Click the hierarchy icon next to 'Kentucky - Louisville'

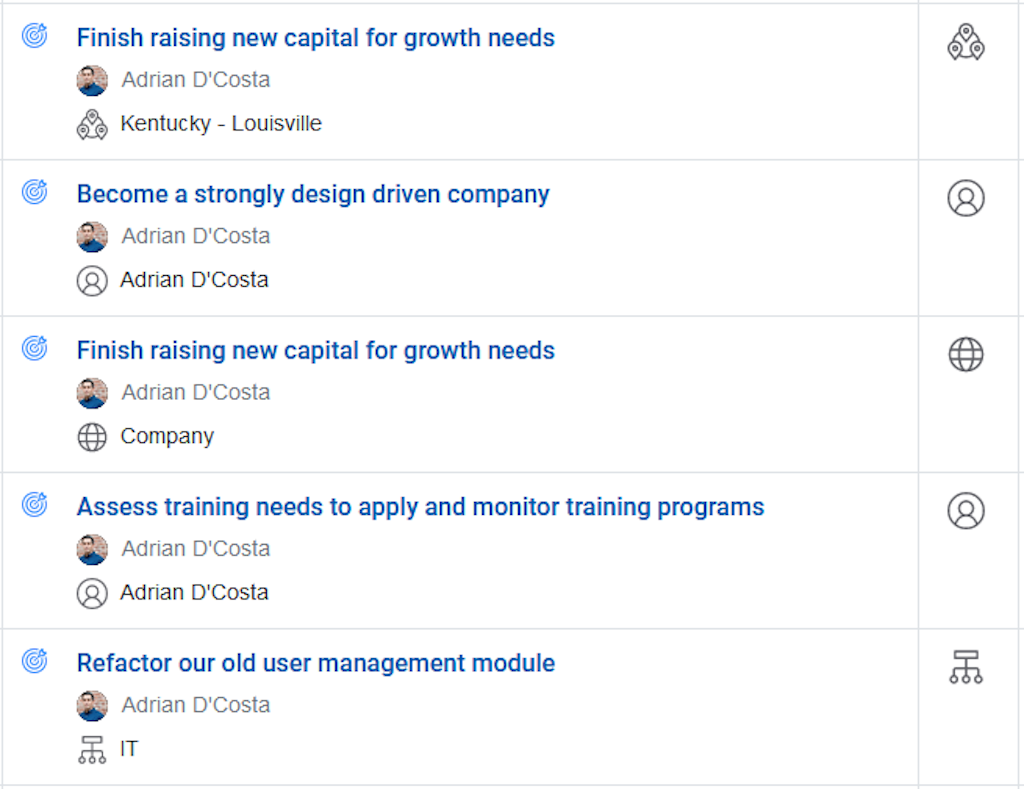pos(92,123)
